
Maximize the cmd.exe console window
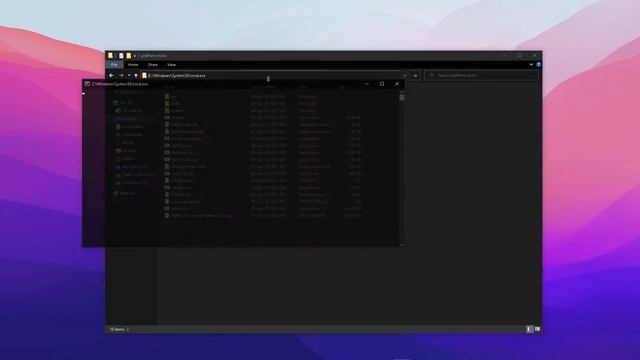click(x=382, y=84)
